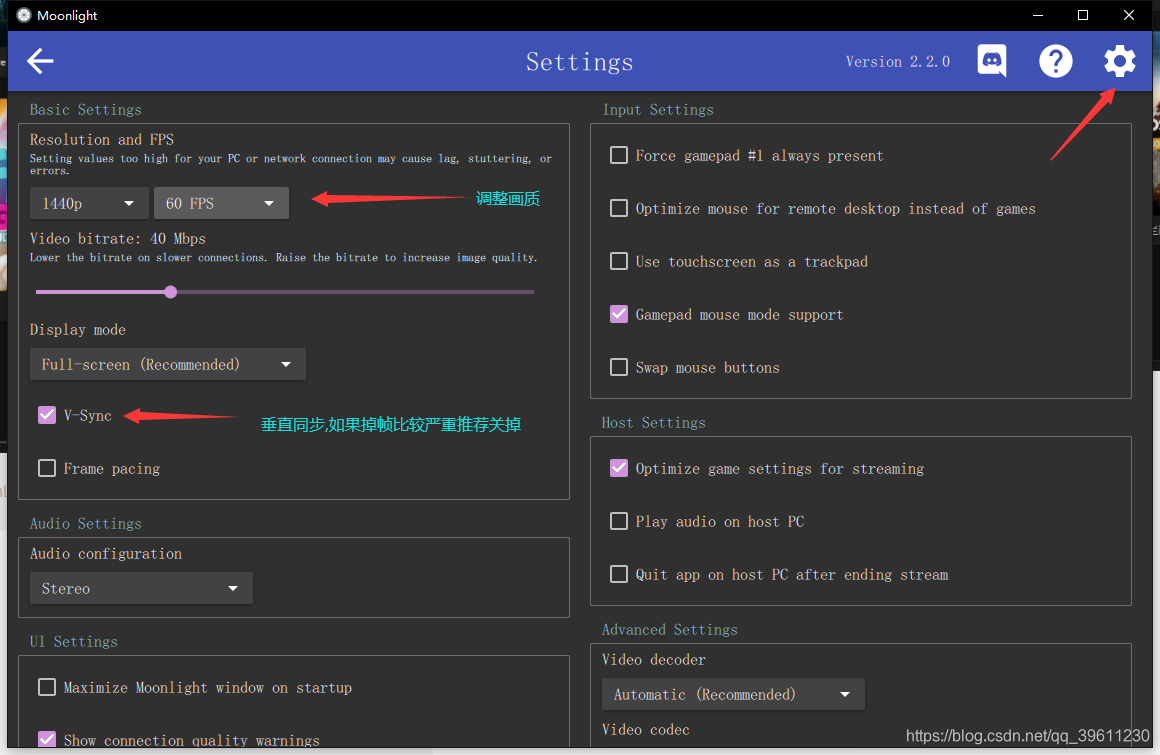Click the Advanced Settings section heading
Viewport: 1160px width, 755px height.
tap(670, 629)
